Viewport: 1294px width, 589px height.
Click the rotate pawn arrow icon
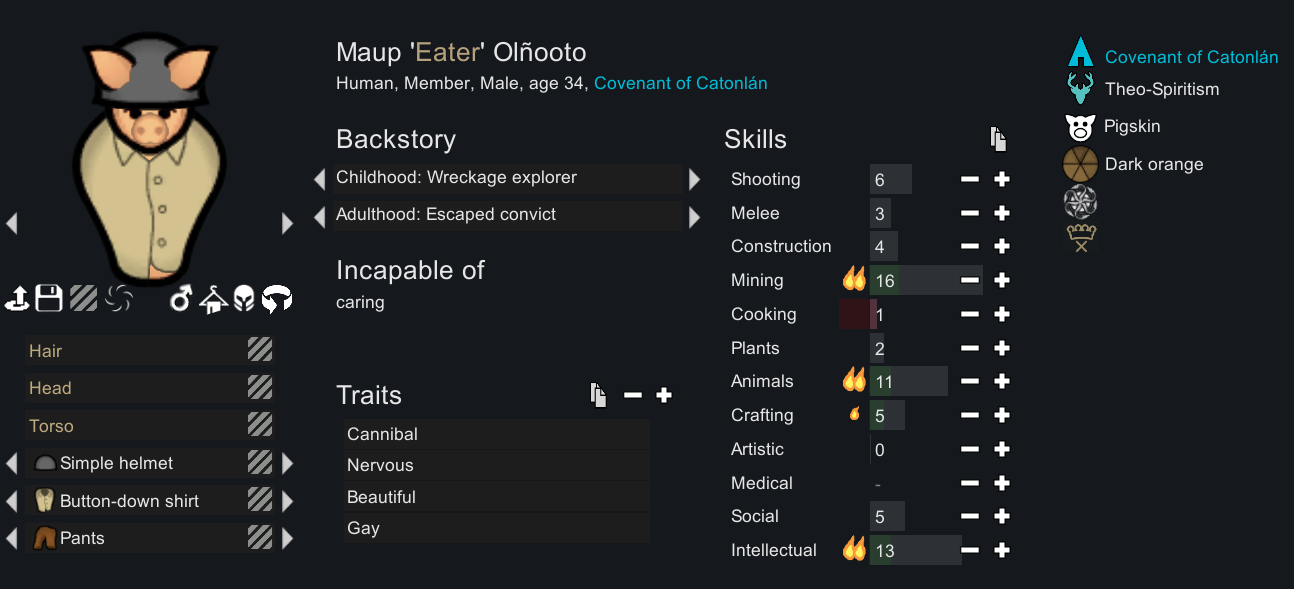point(276,298)
